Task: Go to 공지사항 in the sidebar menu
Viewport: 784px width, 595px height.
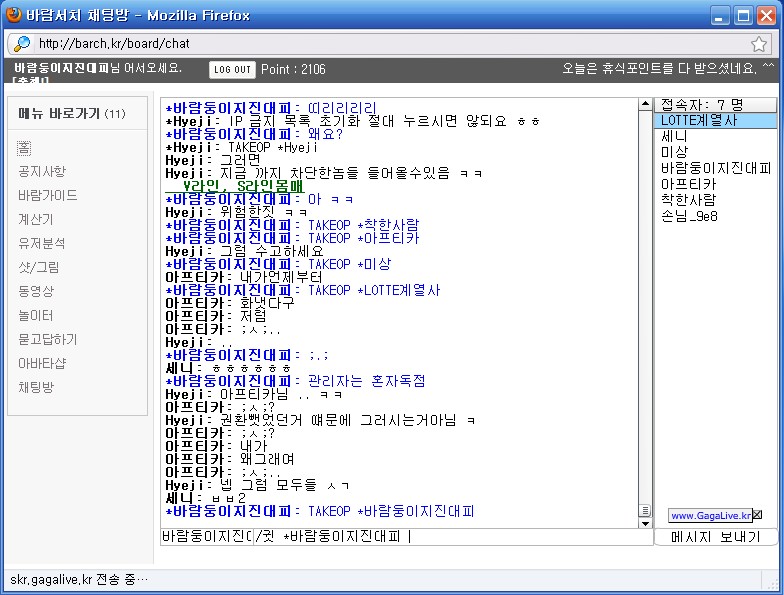Action: [x=42, y=171]
